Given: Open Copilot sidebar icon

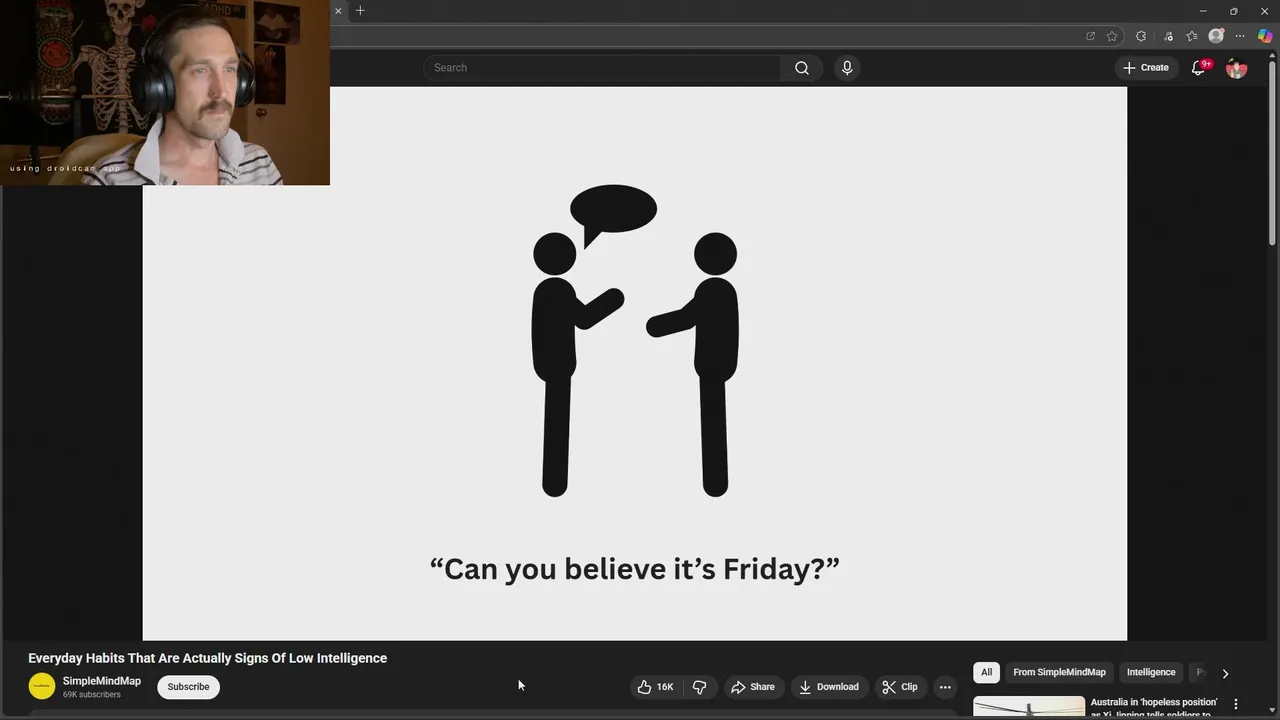Looking at the screenshot, I should (x=1265, y=36).
